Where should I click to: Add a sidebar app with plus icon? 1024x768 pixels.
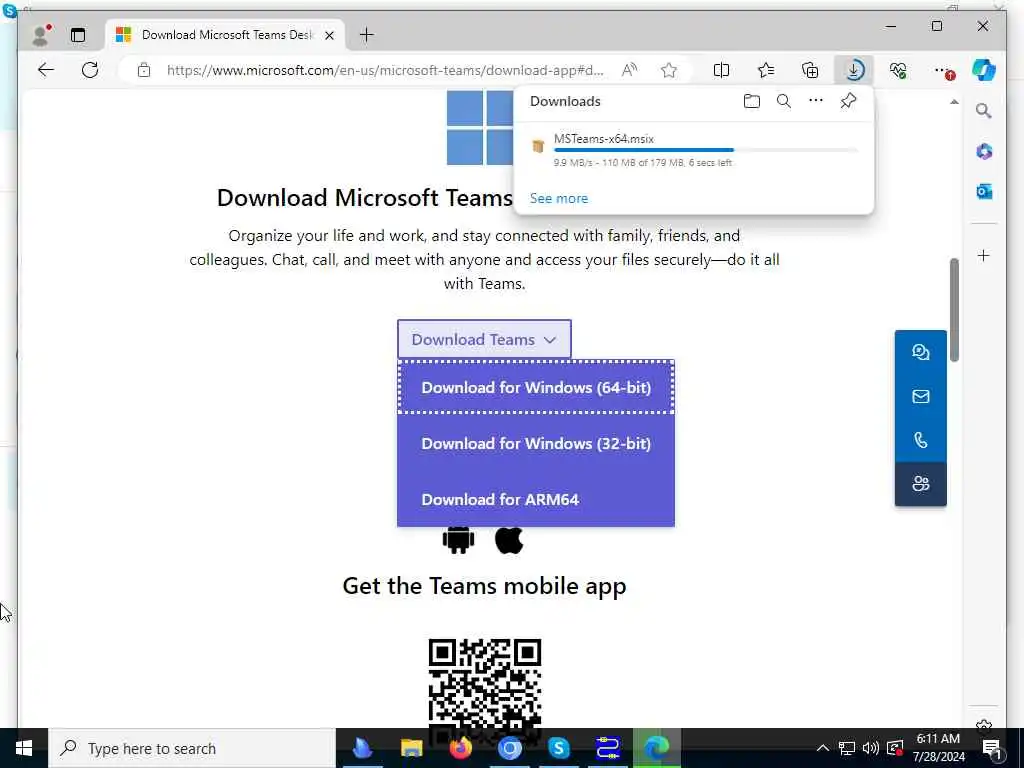coord(984,255)
